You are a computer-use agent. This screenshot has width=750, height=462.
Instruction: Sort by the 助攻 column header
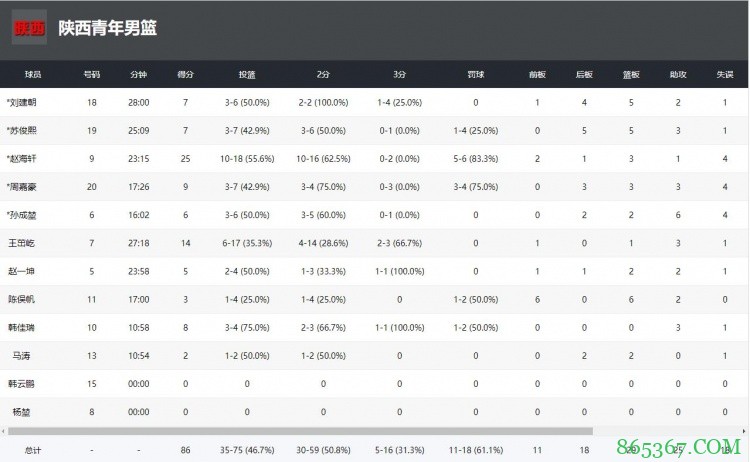pos(678,74)
